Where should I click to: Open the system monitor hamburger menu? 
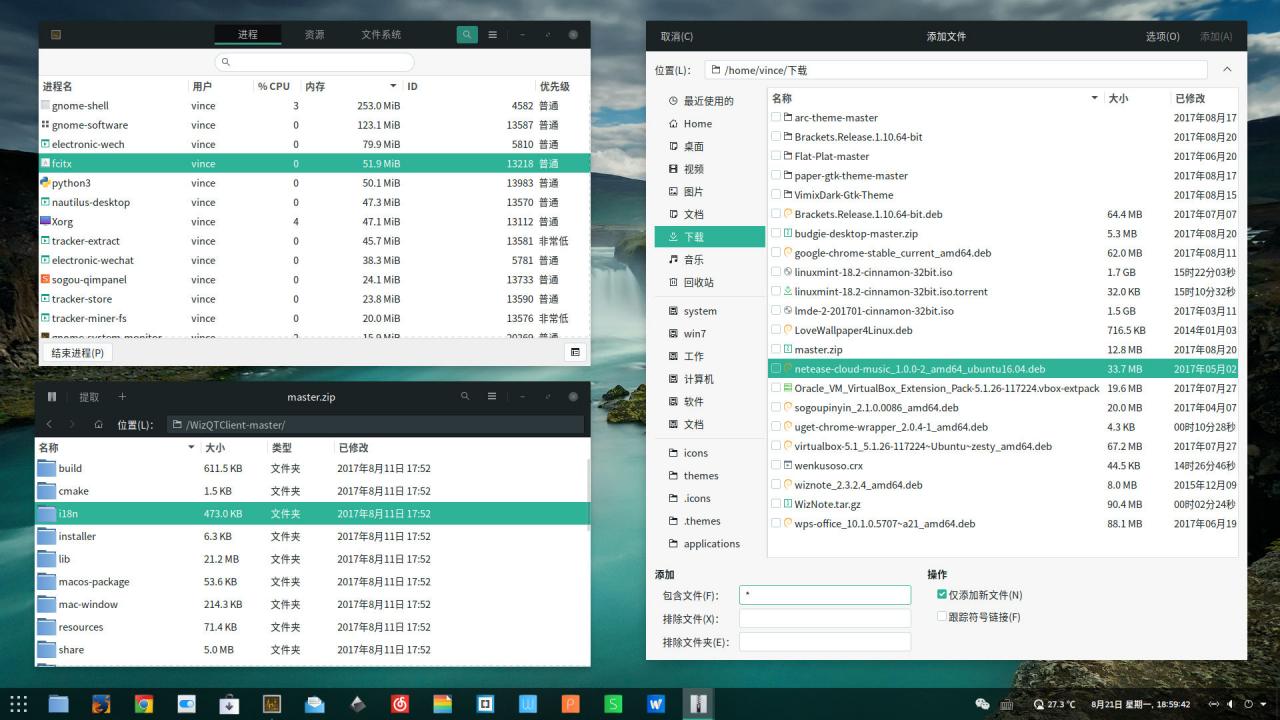point(493,34)
